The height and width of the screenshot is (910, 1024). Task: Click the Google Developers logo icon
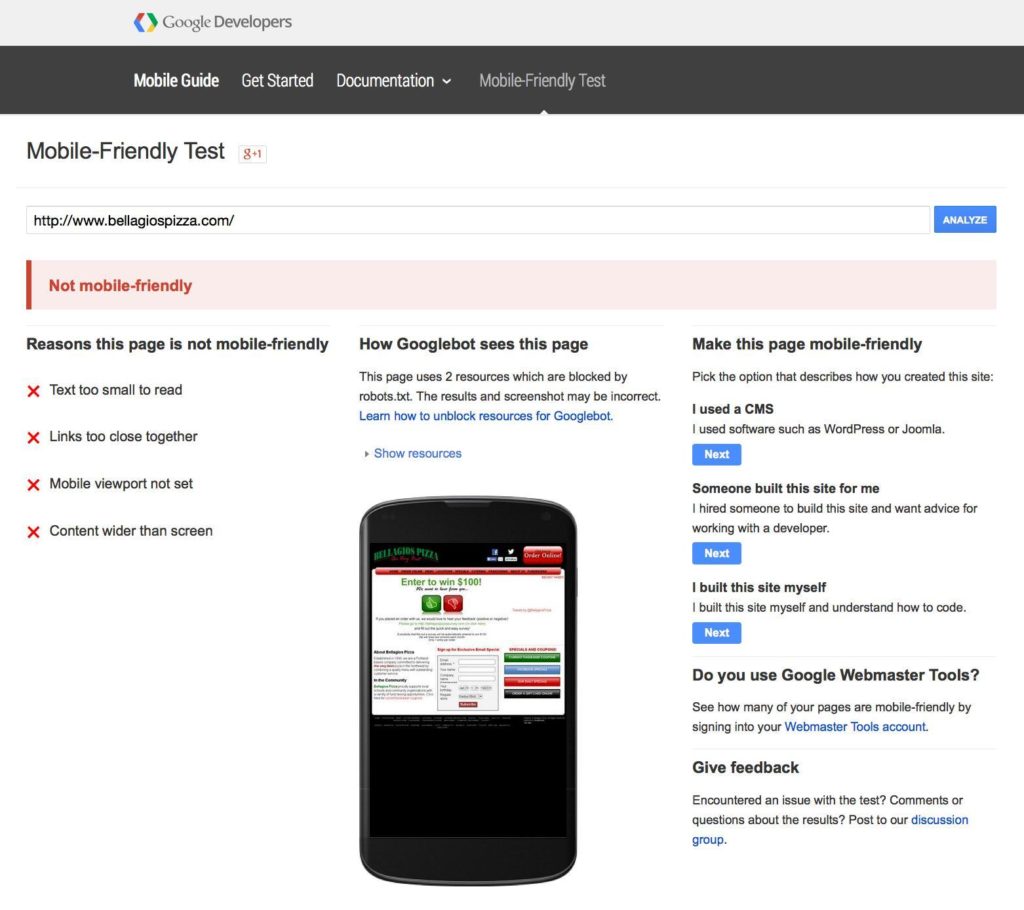(x=146, y=21)
